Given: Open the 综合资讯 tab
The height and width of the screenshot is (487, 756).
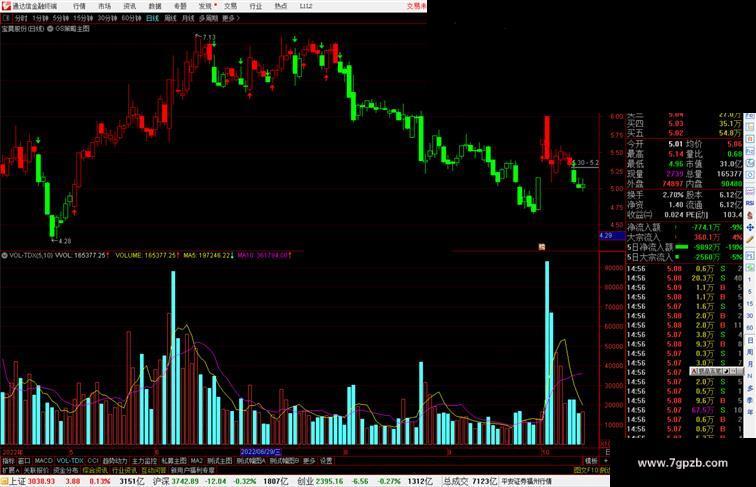Looking at the screenshot, I should click(94, 470).
